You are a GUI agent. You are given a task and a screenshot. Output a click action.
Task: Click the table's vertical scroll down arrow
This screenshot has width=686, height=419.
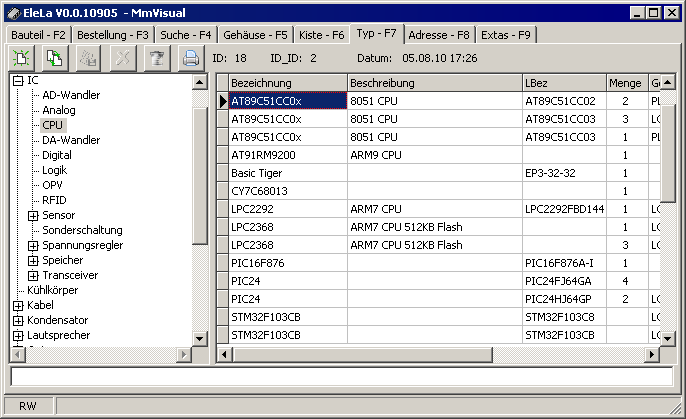667,338
